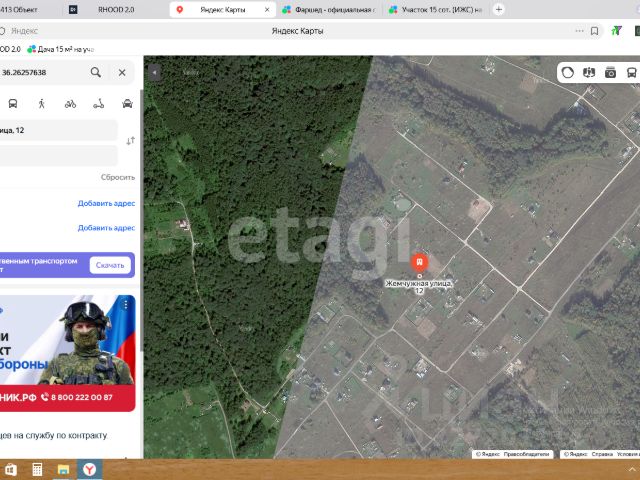Open the soldier advertisement banner
The height and width of the screenshot is (480, 640).
67,353
